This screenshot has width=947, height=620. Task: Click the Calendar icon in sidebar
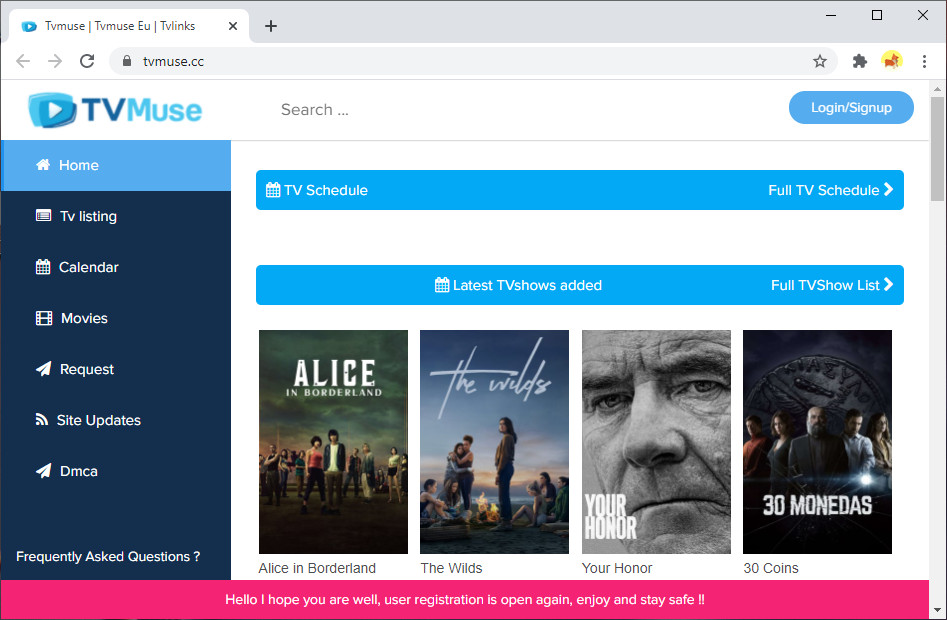point(43,267)
